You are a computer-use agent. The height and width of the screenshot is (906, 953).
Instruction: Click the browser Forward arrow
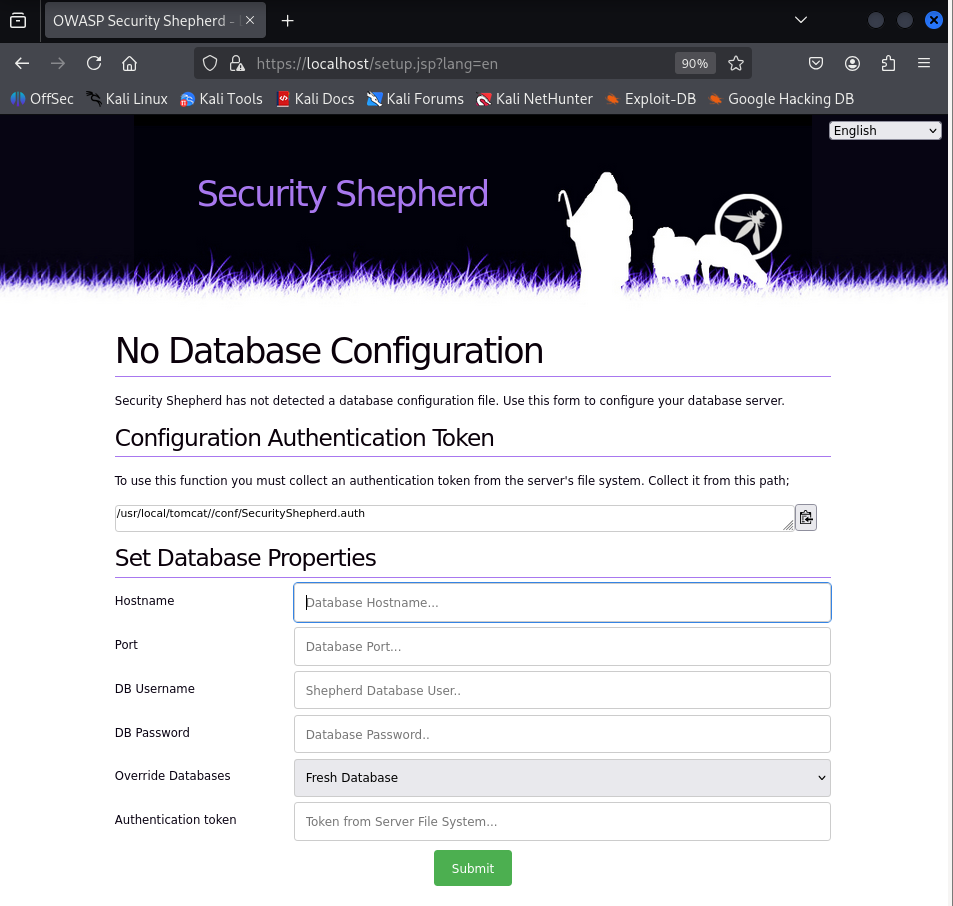click(x=58, y=63)
